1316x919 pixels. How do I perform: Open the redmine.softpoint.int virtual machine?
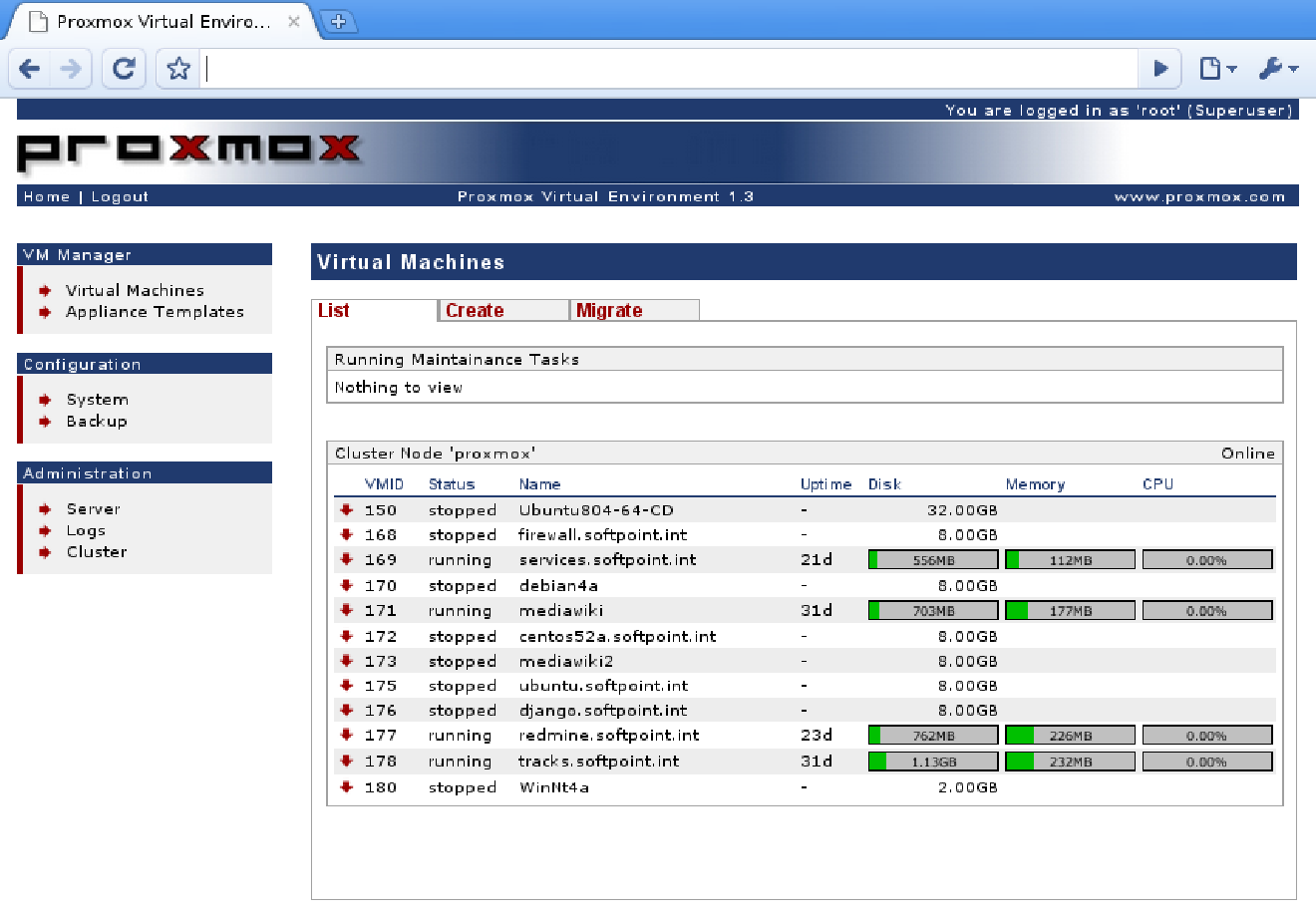click(609, 736)
